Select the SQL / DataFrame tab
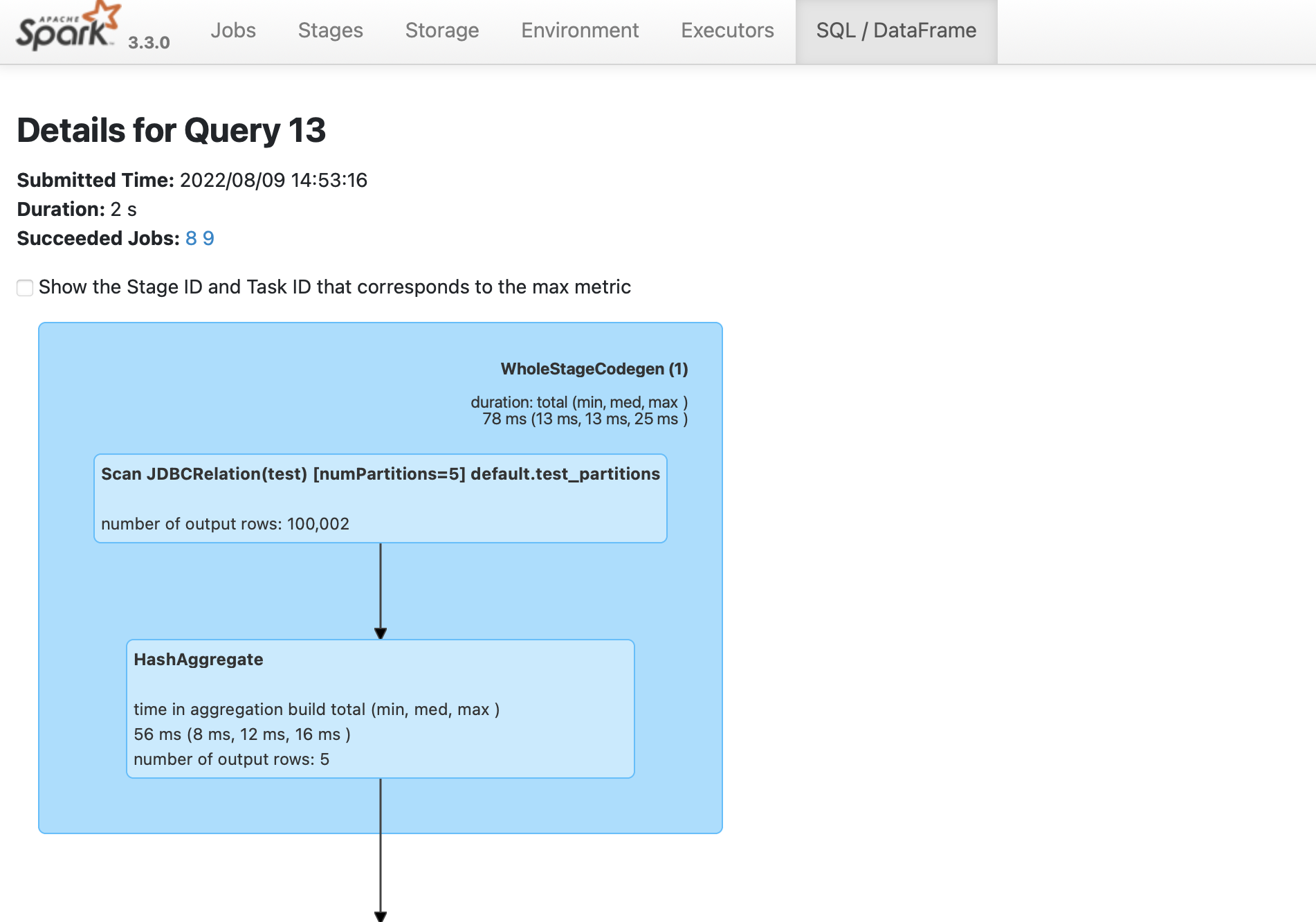The image size is (1316, 922). click(x=895, y=30)
